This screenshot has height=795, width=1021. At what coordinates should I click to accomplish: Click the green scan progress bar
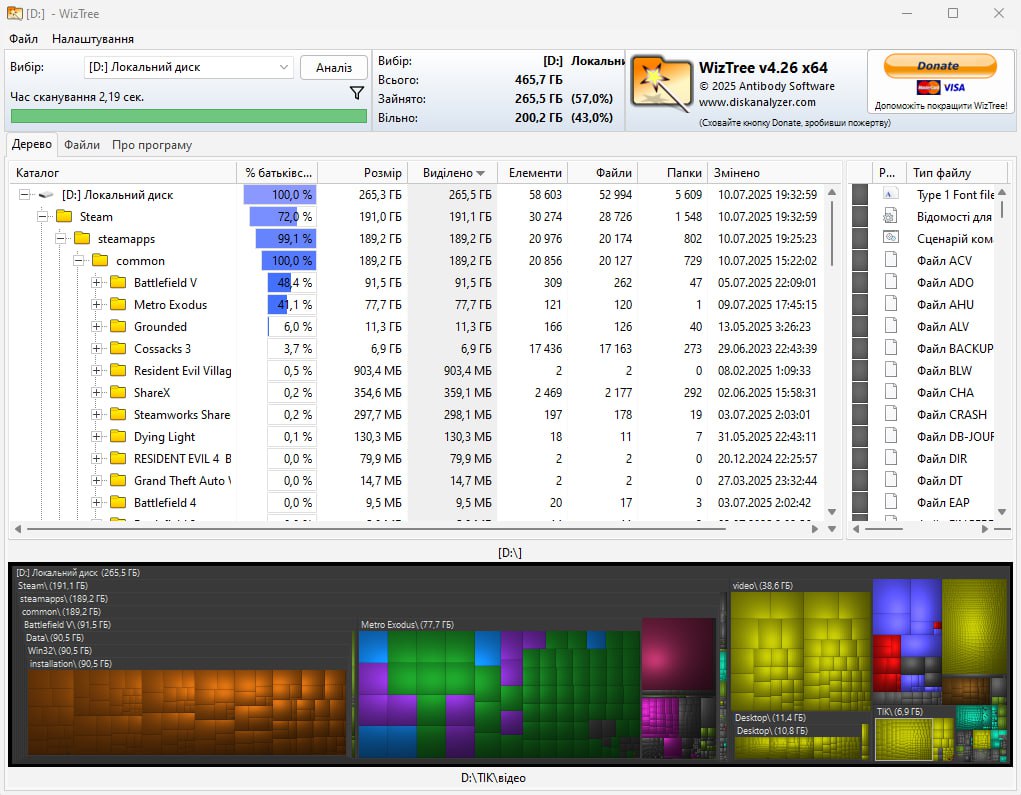tap(189, 116)
